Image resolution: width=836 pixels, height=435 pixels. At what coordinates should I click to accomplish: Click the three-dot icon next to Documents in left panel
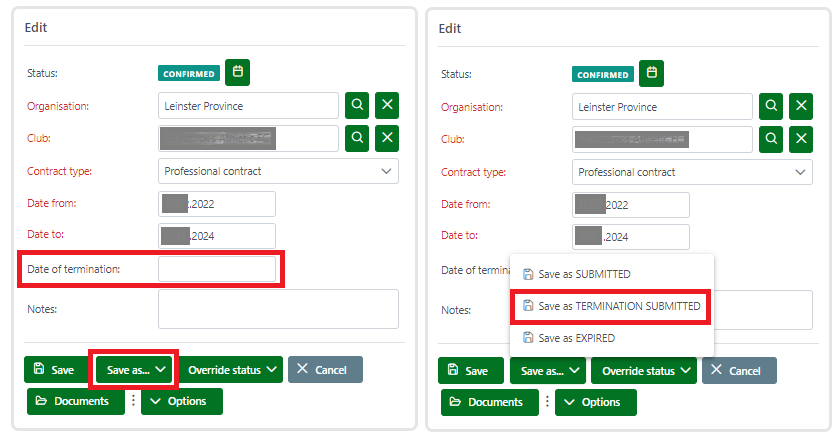pos(132,401)
